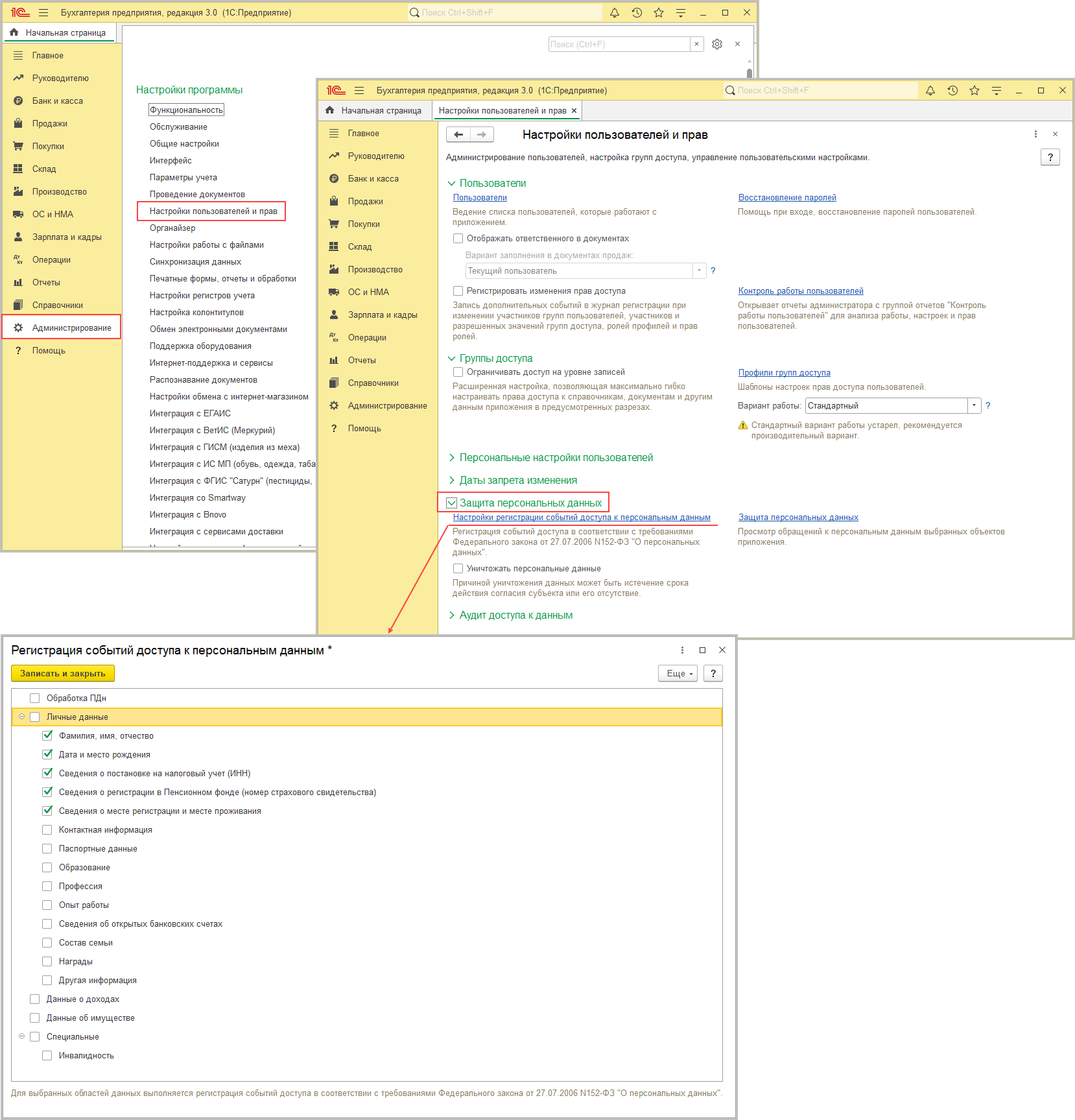Open the Защита персональных данных link on the right
This screenshot has height=1120, width=1075.
798,518
